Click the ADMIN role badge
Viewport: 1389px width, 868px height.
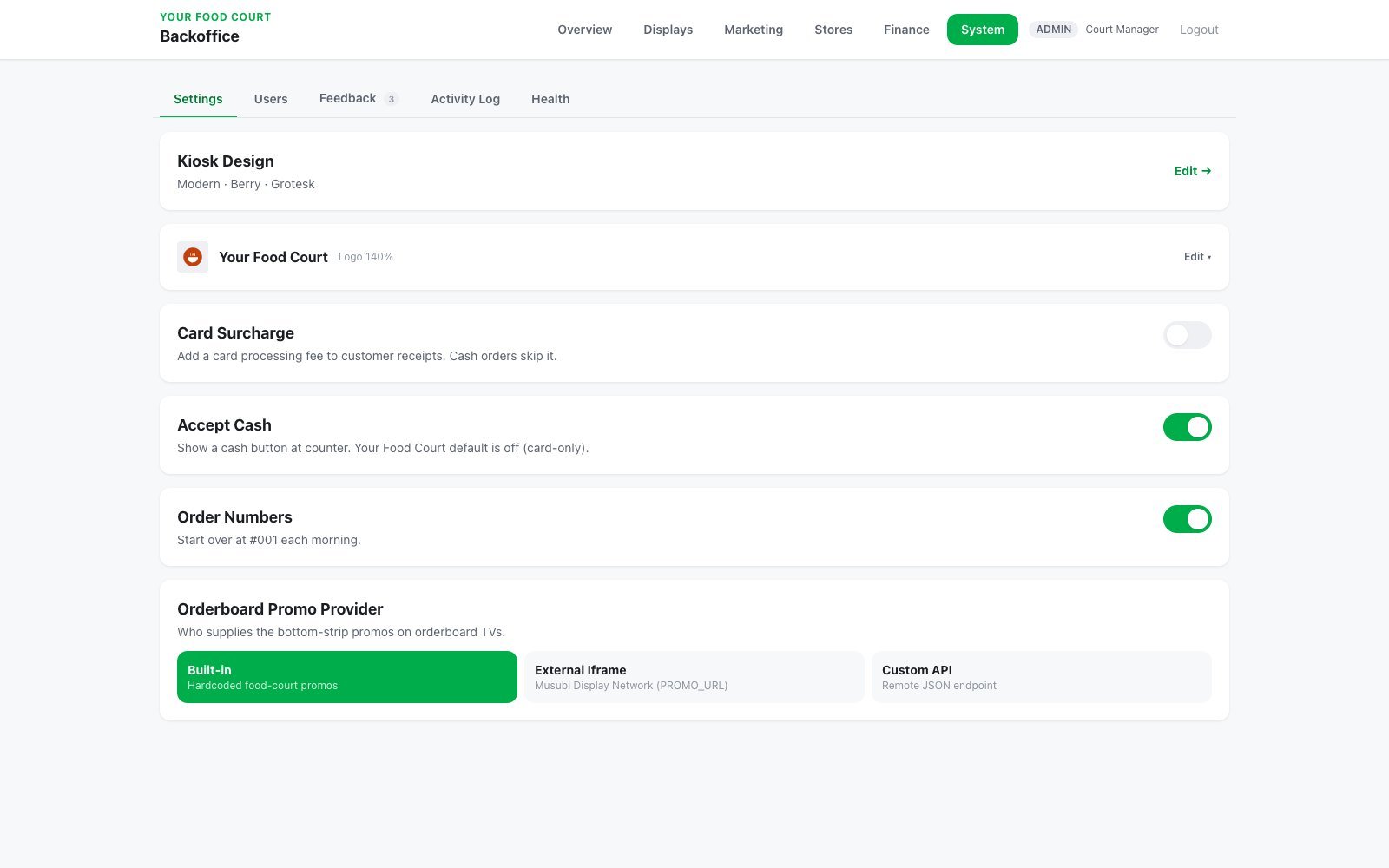pos(1053,30)
